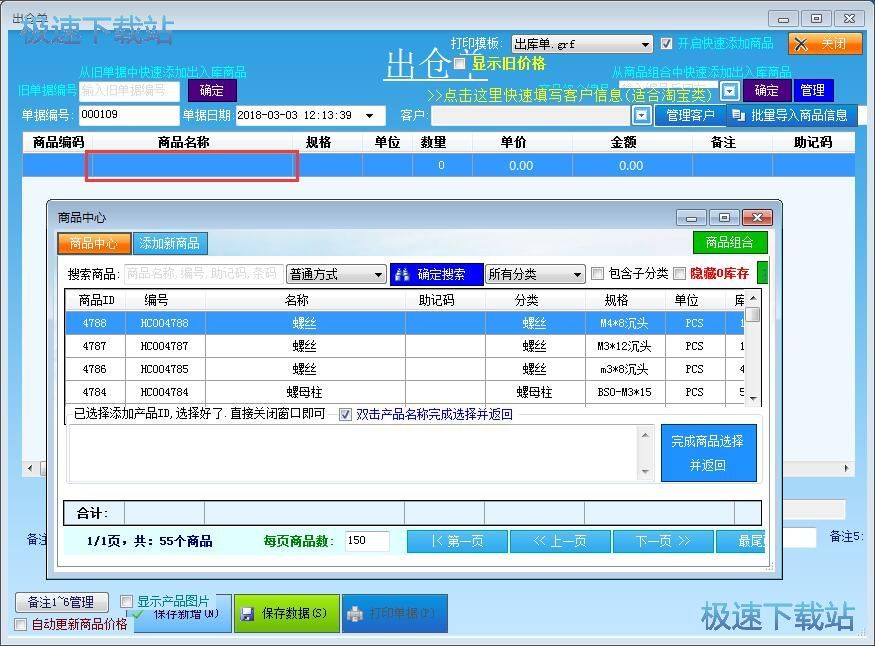Viewport: 875px width, 646px height.
Task: Switch to the 添加新商品 tab
Action: click(x=169, y=243)
